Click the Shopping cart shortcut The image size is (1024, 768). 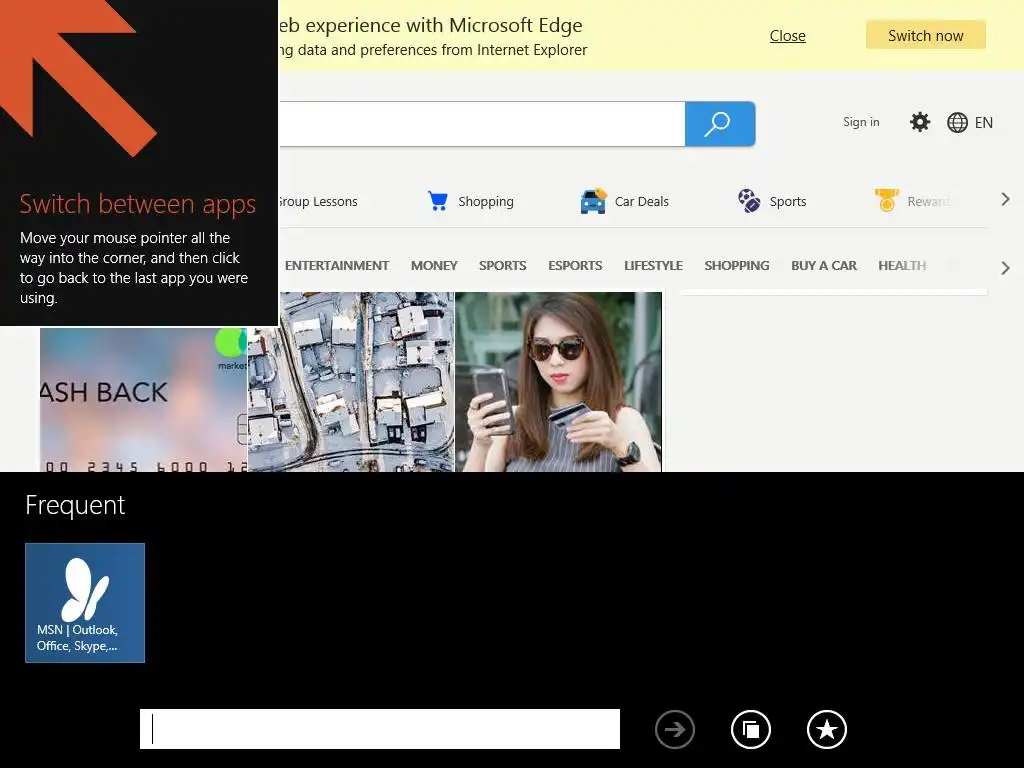click(x=471, y=201)
